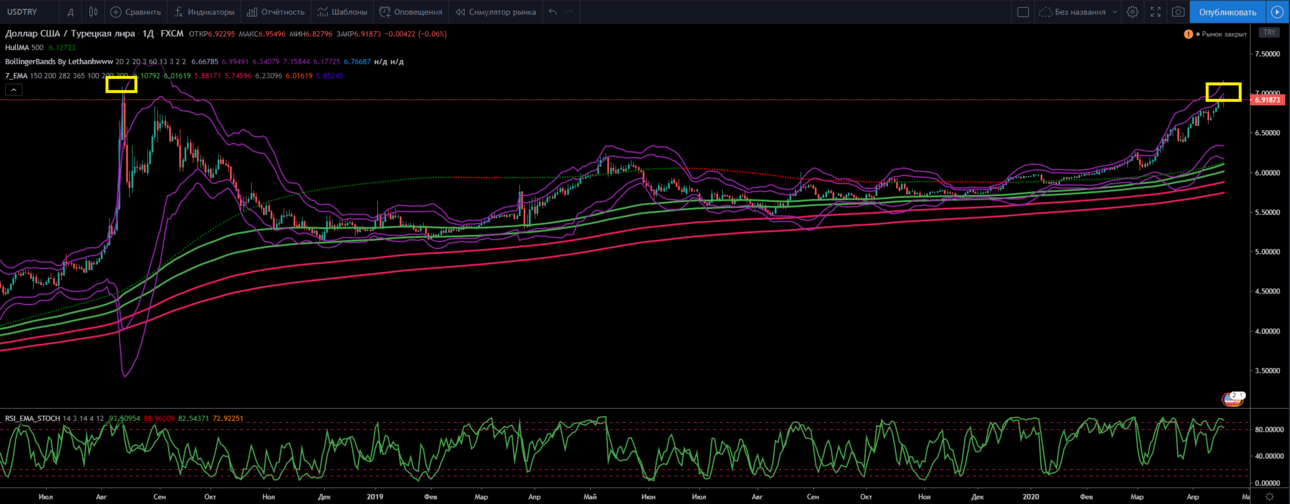
Task: Click the TRY currency label on price scale
Action: pos(1270,33)
